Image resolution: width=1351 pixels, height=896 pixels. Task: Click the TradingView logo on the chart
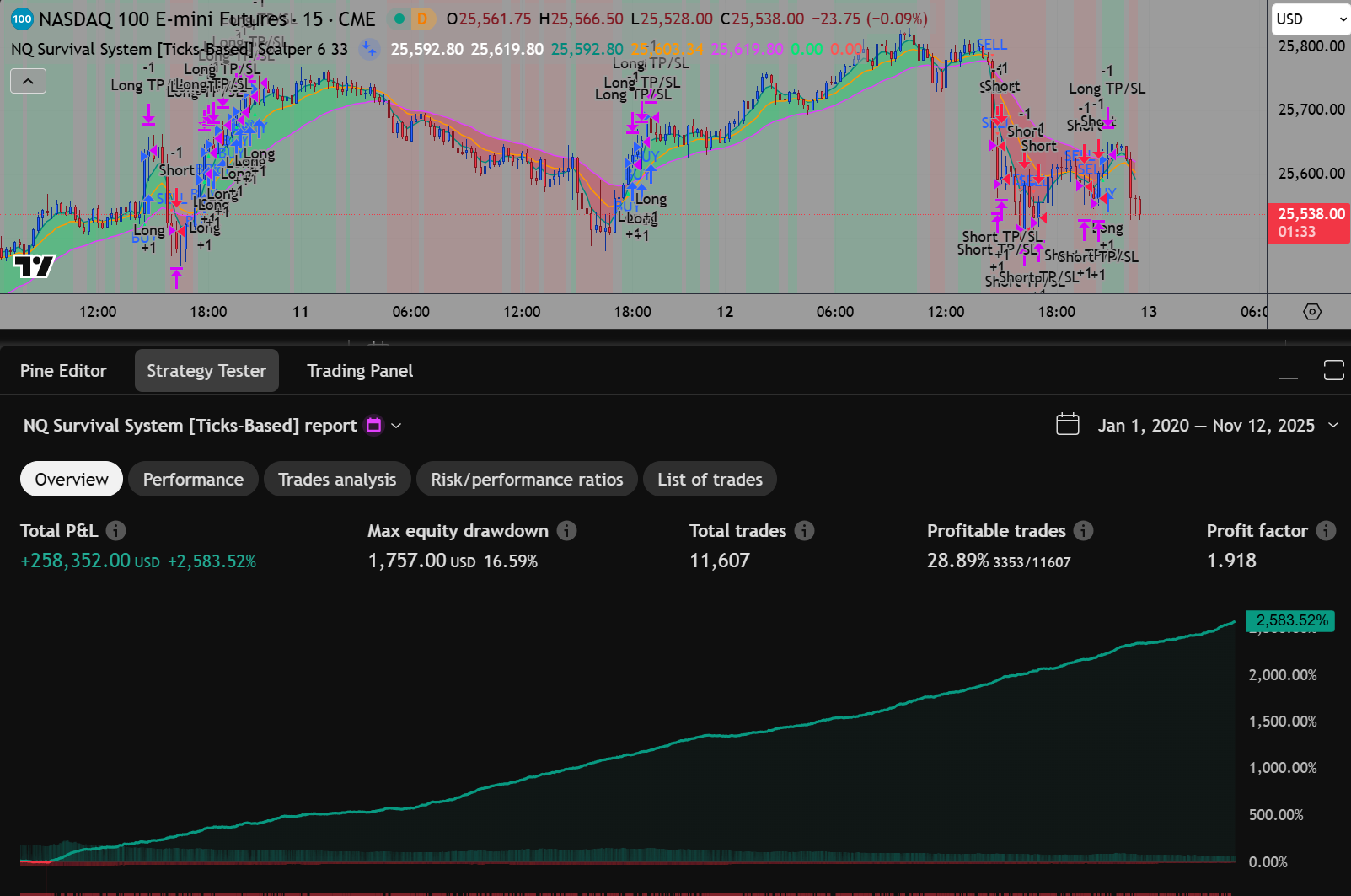35,266
